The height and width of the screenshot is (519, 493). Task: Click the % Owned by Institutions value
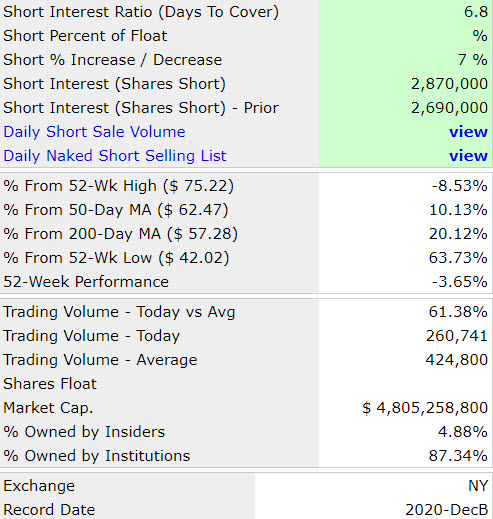coord(458,456)
